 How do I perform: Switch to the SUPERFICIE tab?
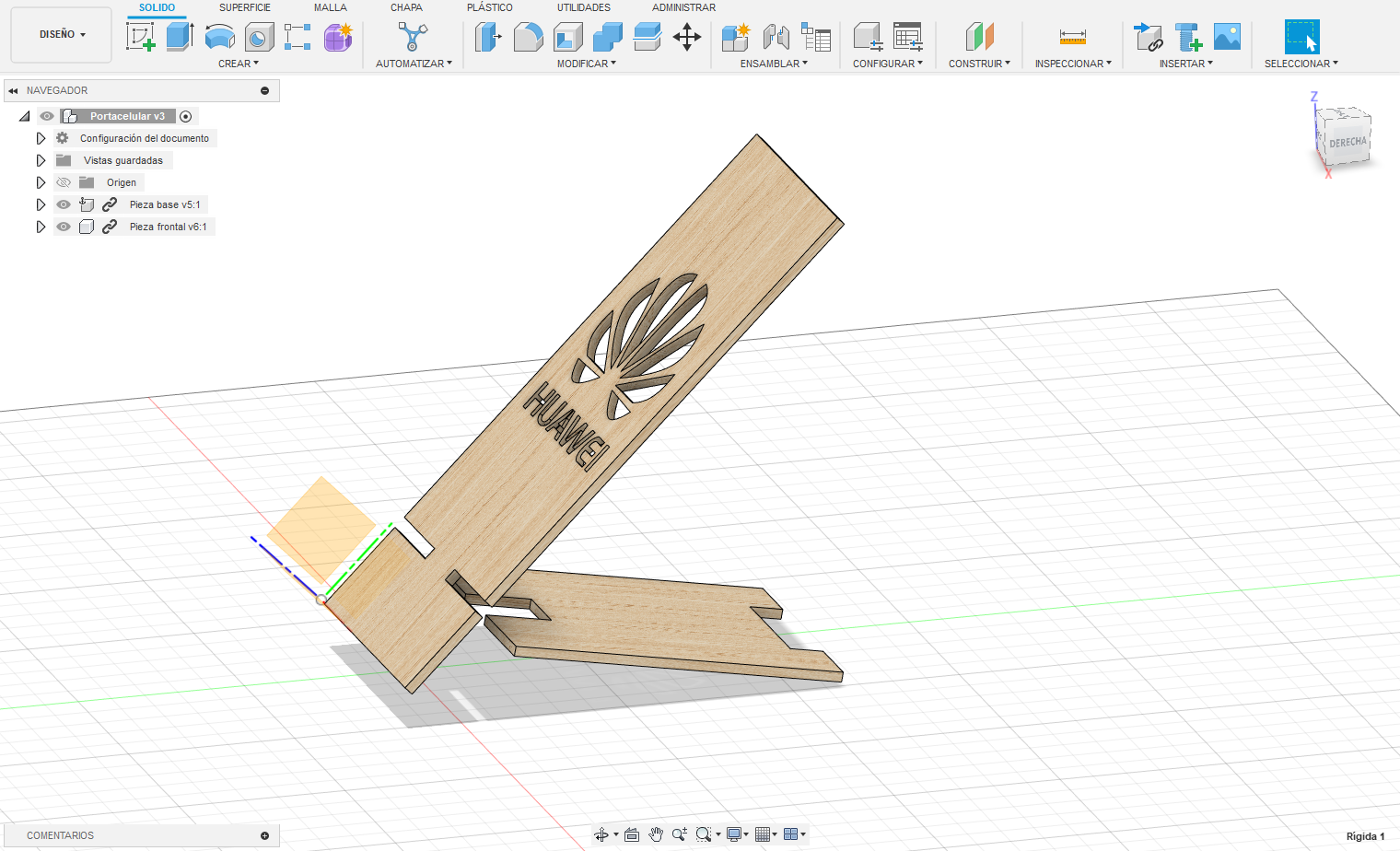(245, 7)
